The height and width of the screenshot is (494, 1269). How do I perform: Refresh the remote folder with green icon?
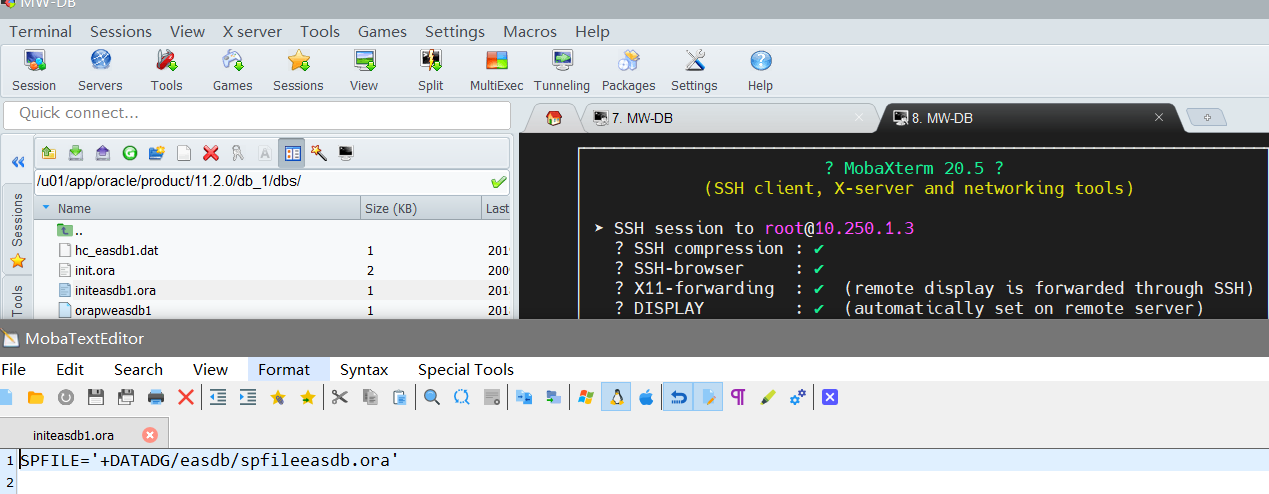(x=130, y=153)
